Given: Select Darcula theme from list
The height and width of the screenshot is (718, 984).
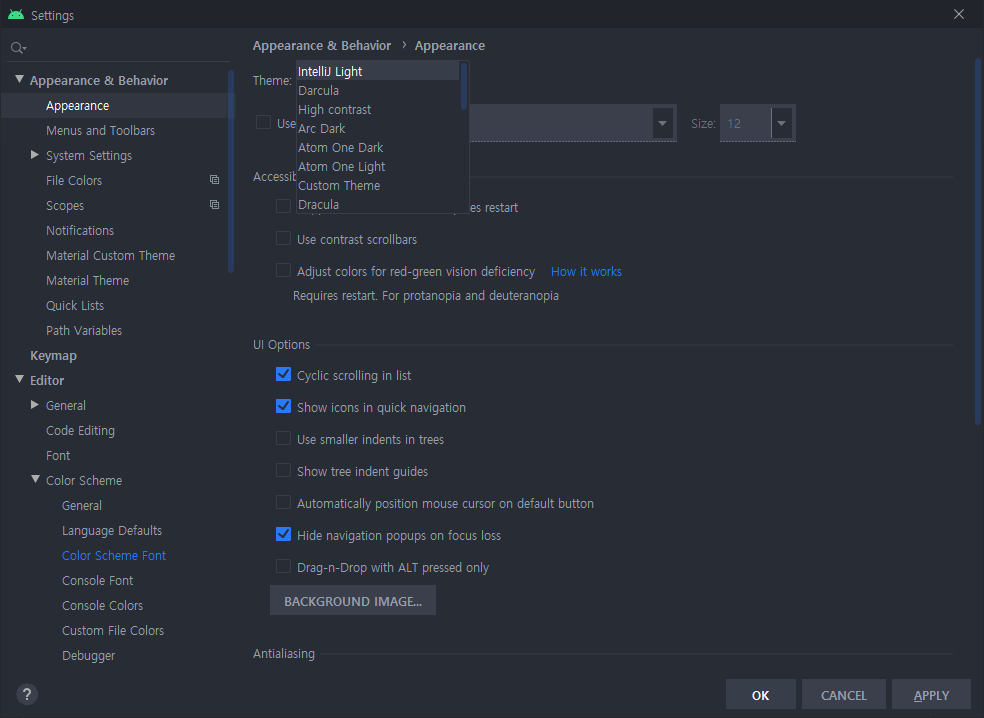Looking at the screenshot, I should tap(378, 90).
